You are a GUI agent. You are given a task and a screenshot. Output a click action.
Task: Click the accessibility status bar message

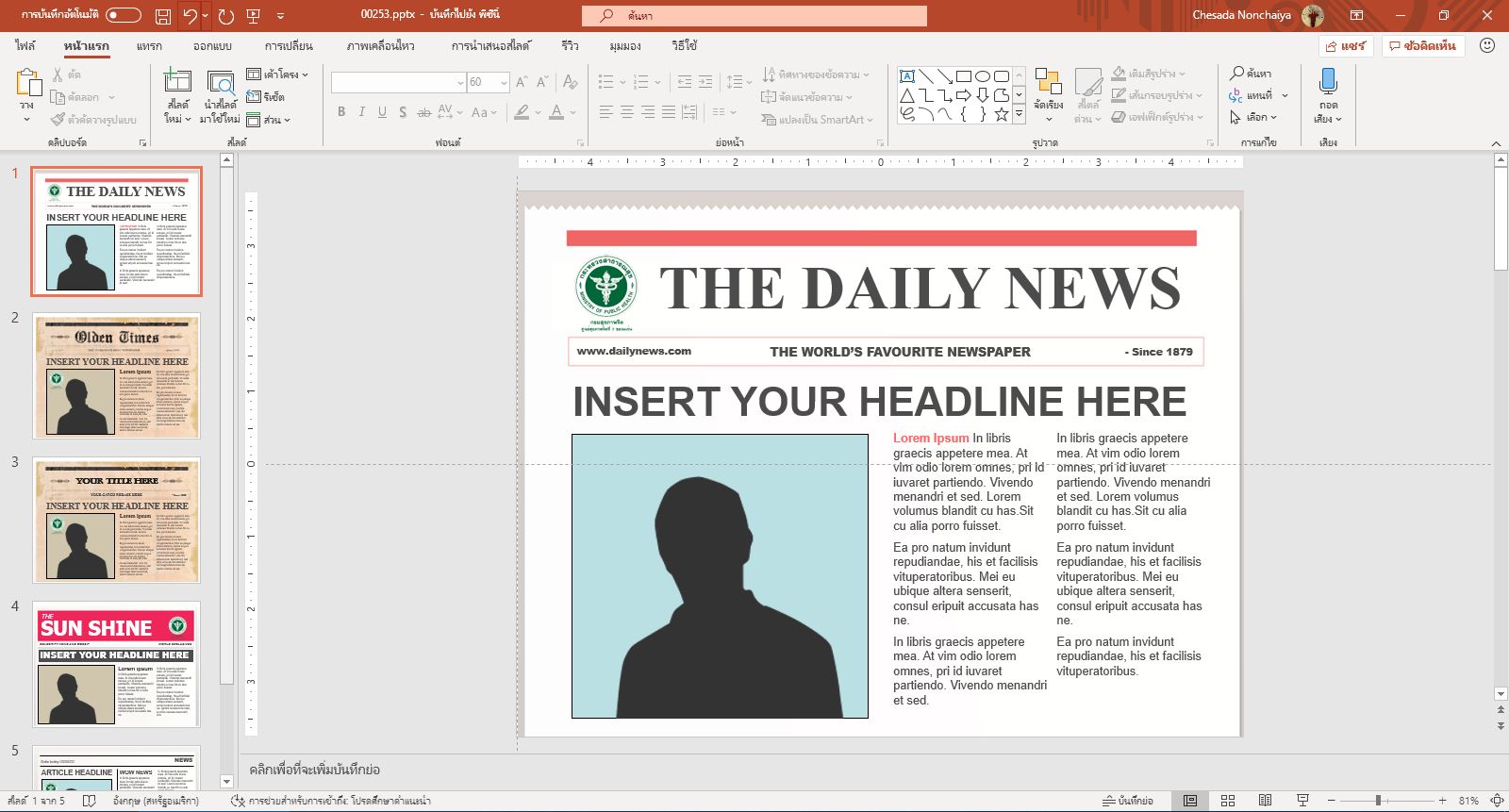pos(331,801)
